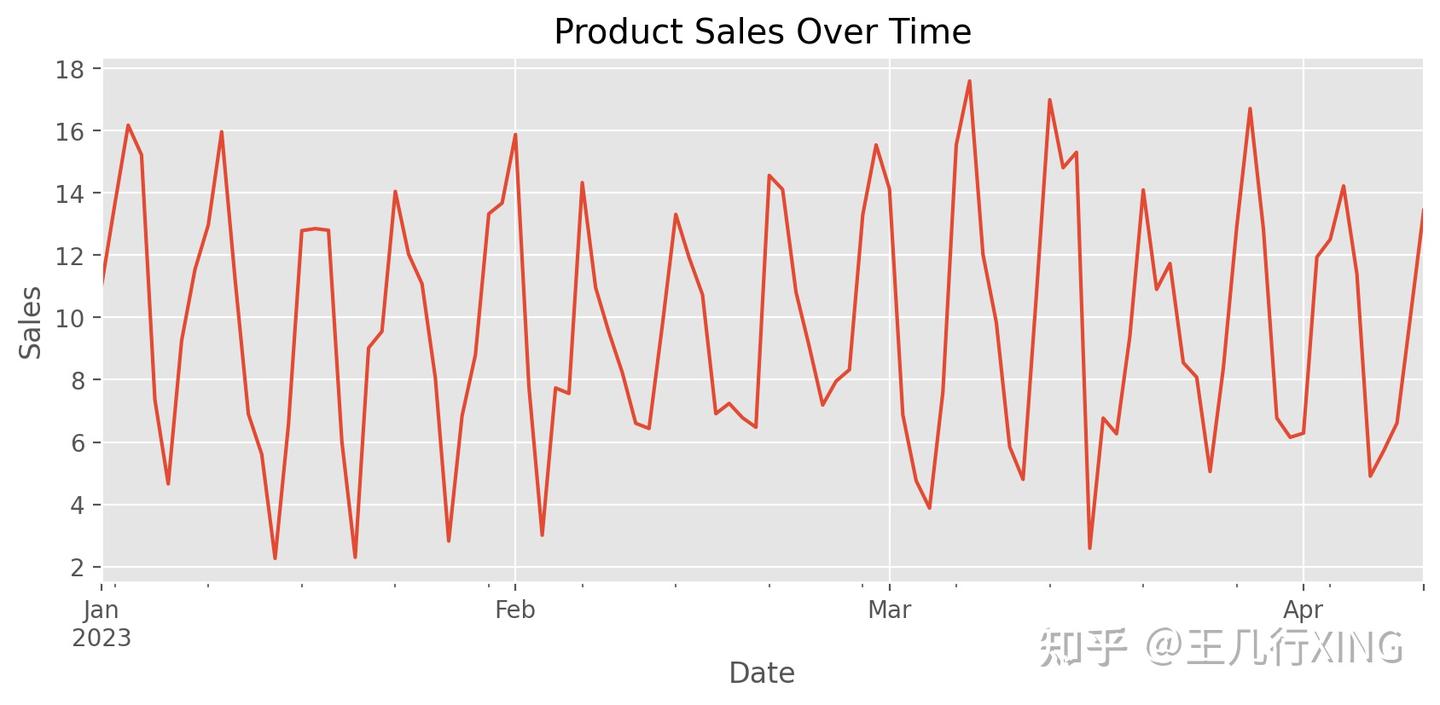Click the "Jan" x-axis tick label
The image size is (1440, 705).
click(102, 610)
